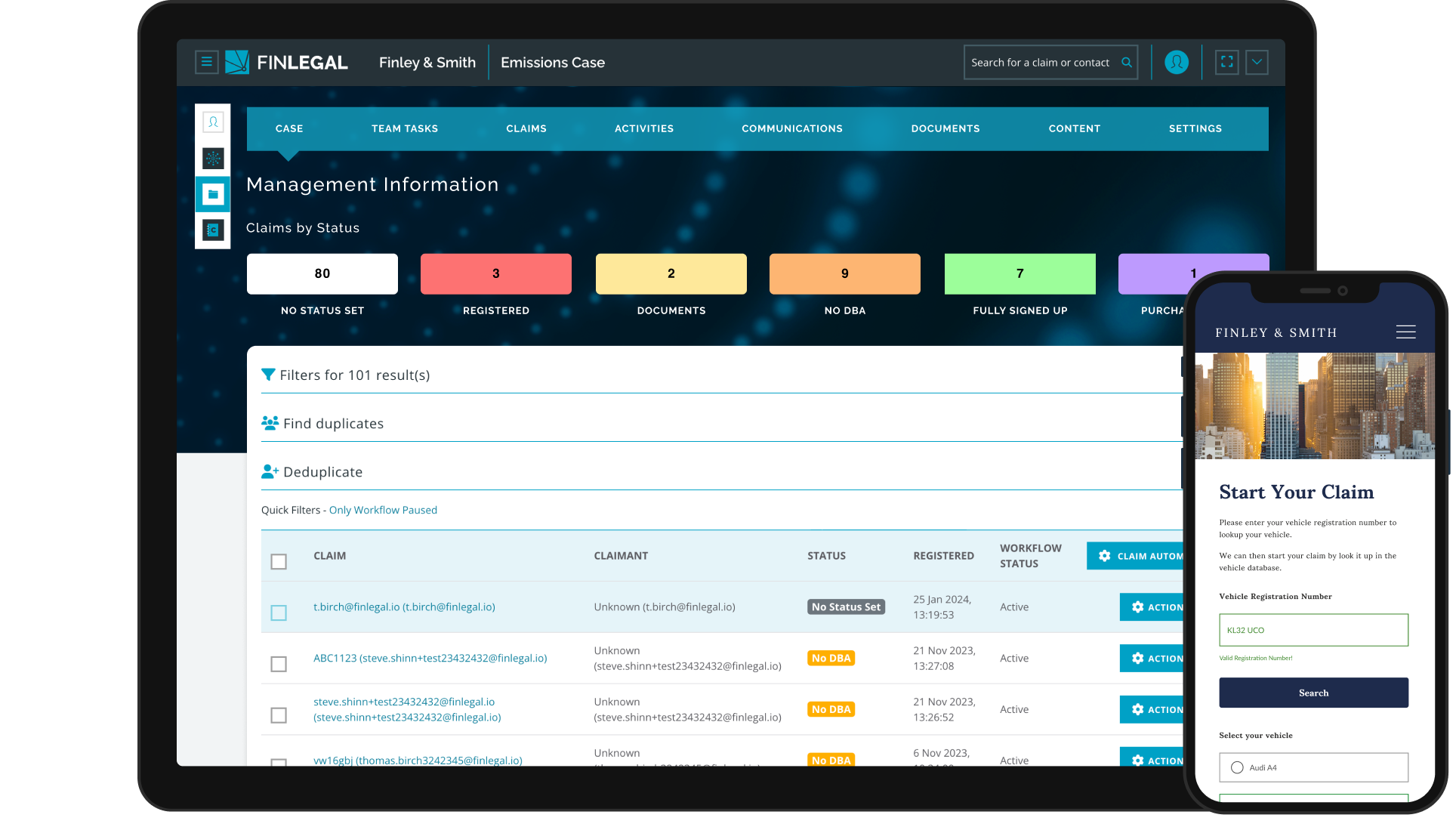Click the hamburger menu icon beside the FinLegal logo
The width and height of the screenshot is (1456, 824).
(206, 62)
